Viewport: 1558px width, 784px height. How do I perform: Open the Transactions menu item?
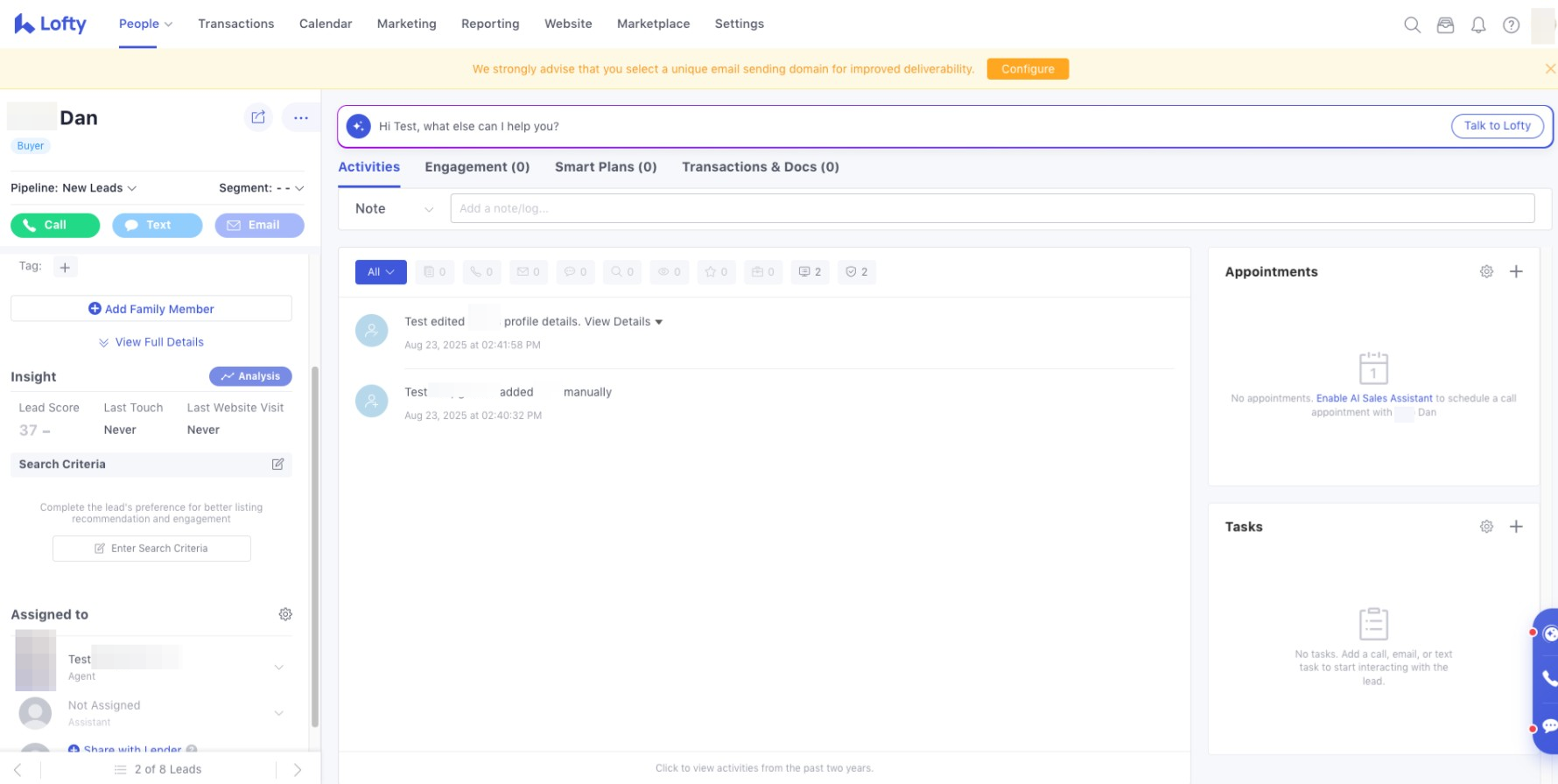click(x=235, y=24)
